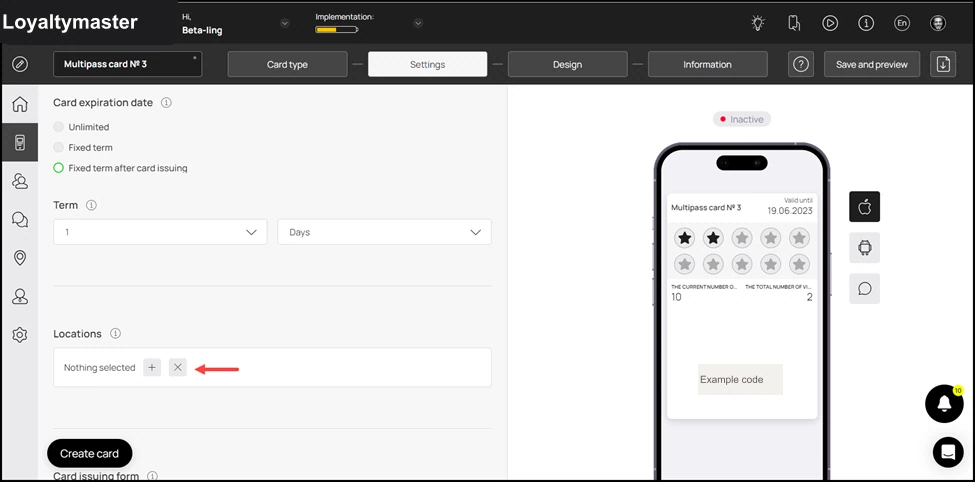Click the mobile phone icon in header
Viewport: 975px width, 482px height.
(x=794, y=24)
